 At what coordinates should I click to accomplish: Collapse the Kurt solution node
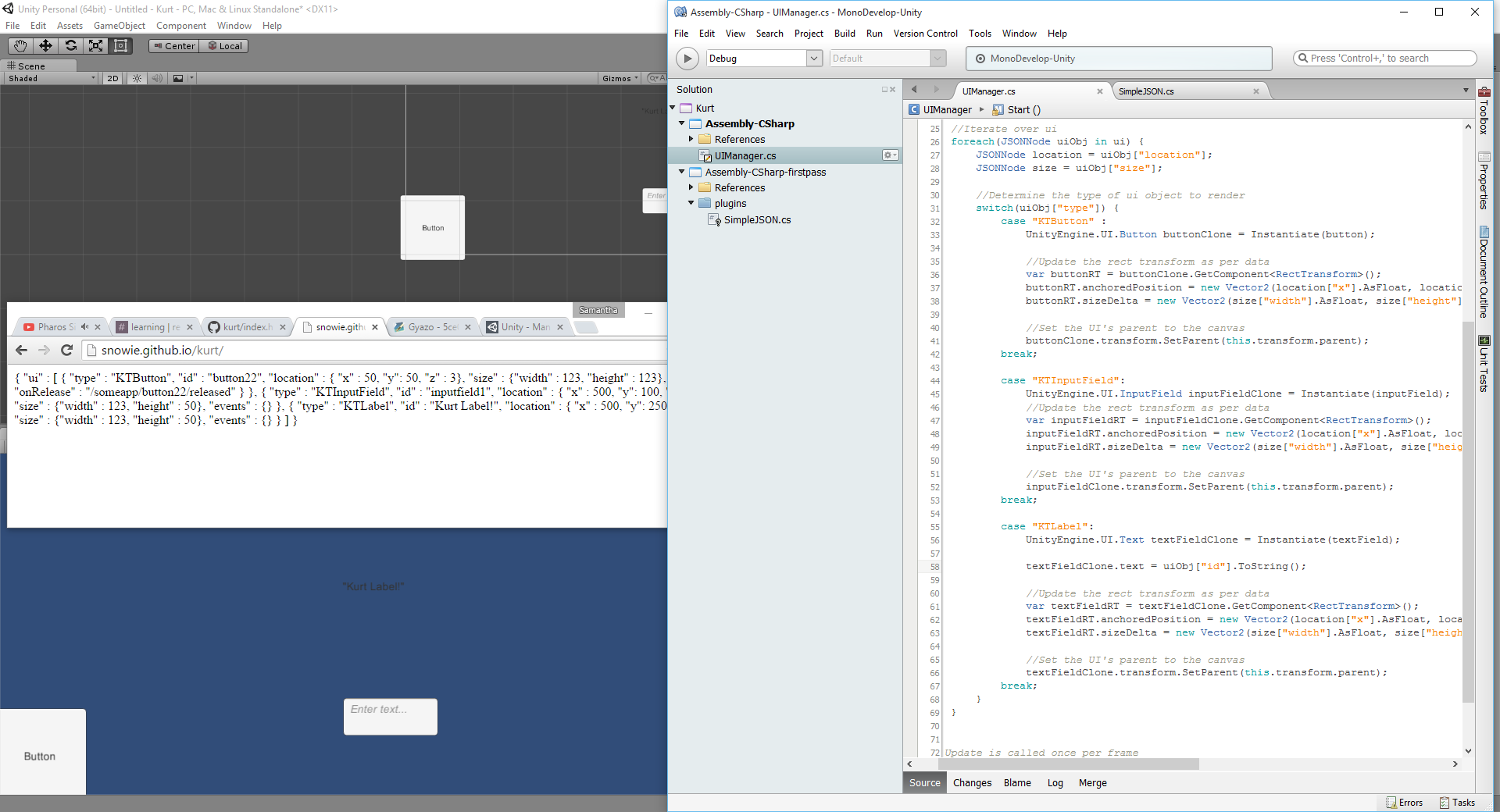[x=673, y=108]
